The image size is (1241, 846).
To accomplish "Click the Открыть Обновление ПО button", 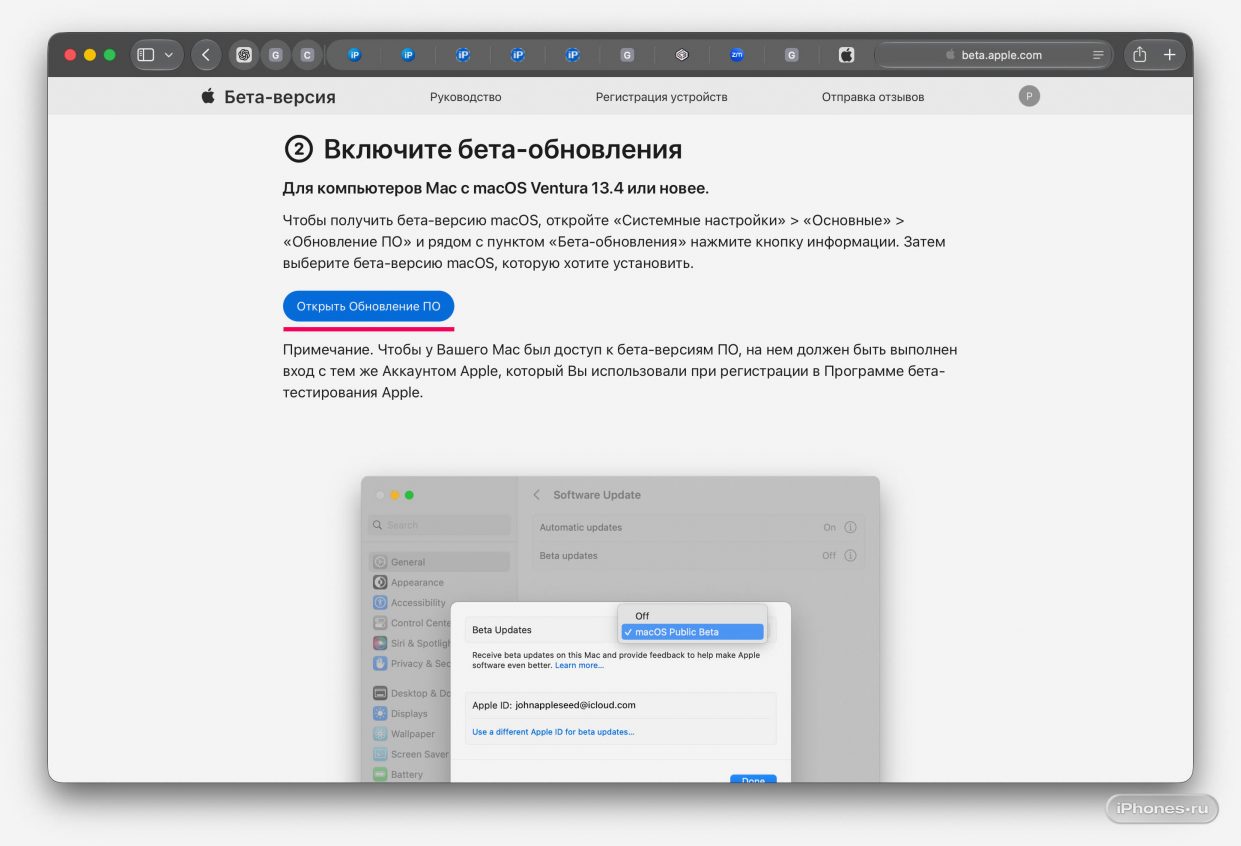I will 368,306.
